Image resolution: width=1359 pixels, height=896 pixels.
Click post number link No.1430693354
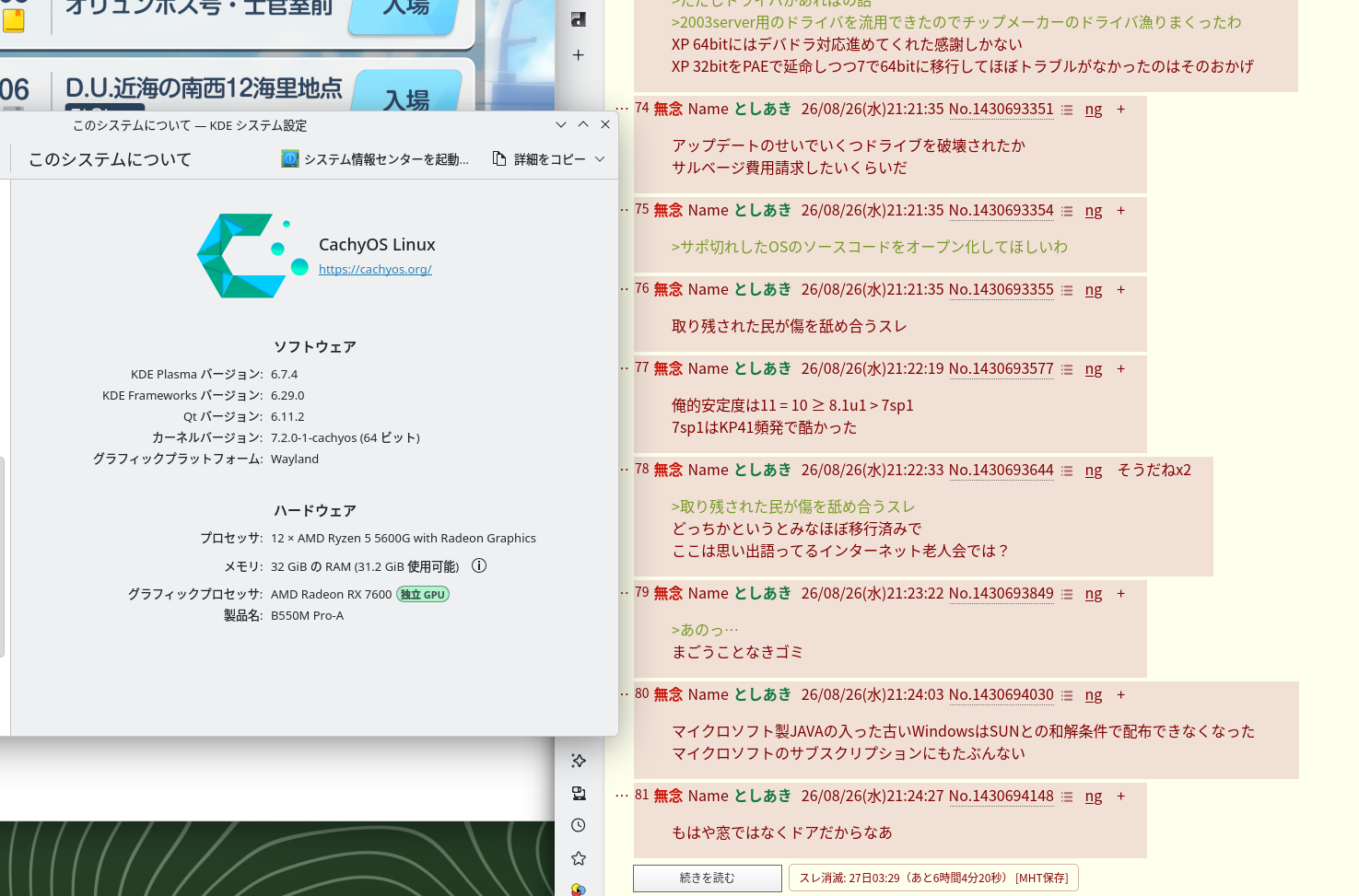tap(1002, 210)
